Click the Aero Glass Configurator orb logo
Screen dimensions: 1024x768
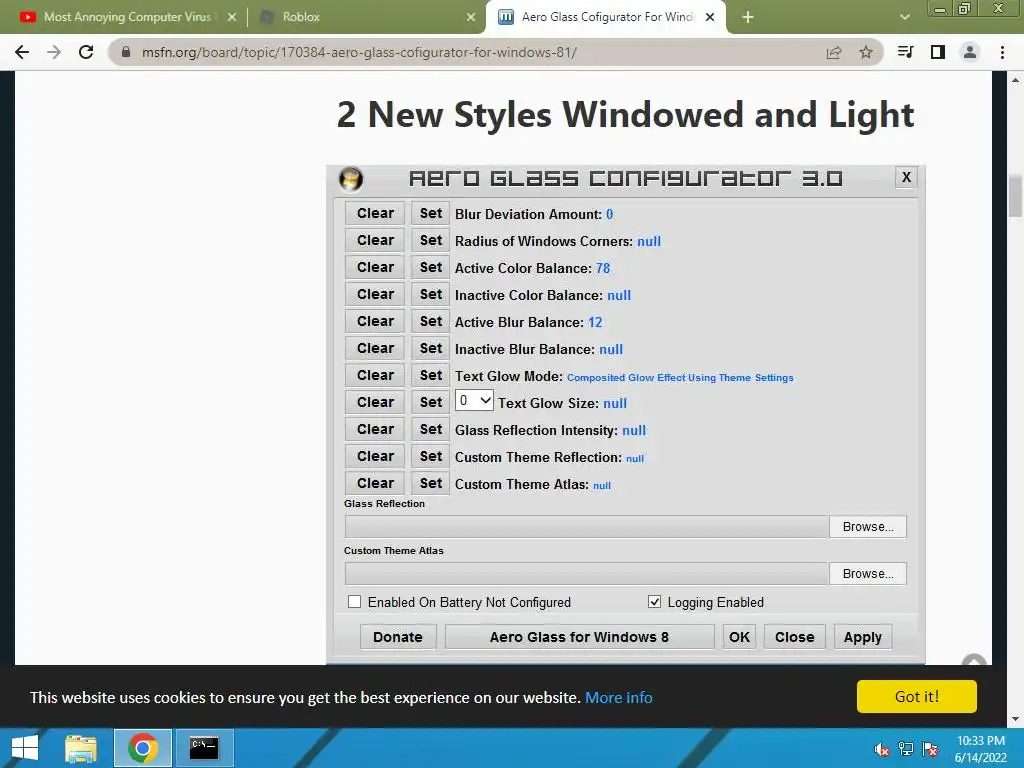tap(351, 178)
